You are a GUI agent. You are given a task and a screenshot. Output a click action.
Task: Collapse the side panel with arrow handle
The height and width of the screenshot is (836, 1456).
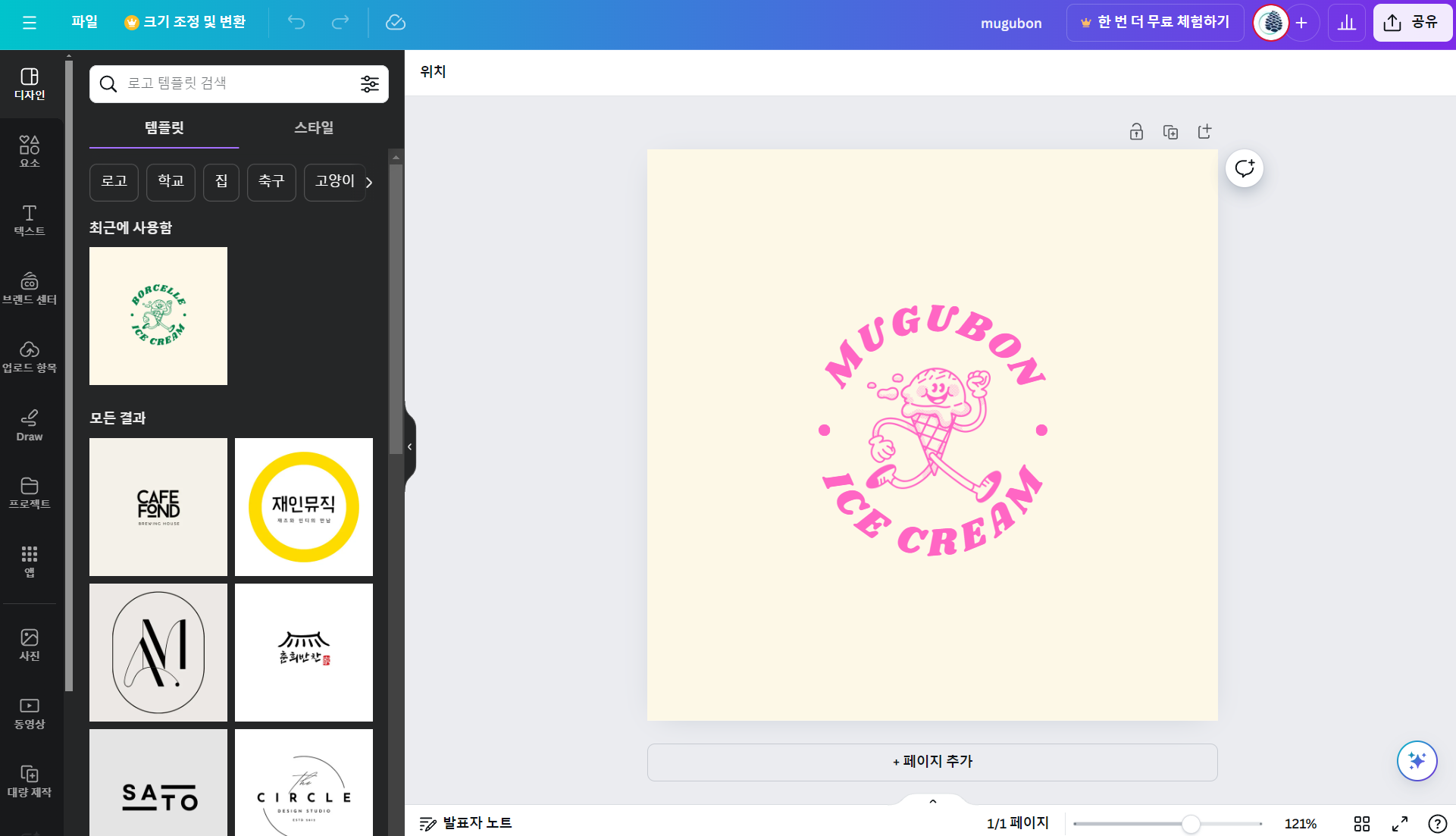tap(409, 446)
